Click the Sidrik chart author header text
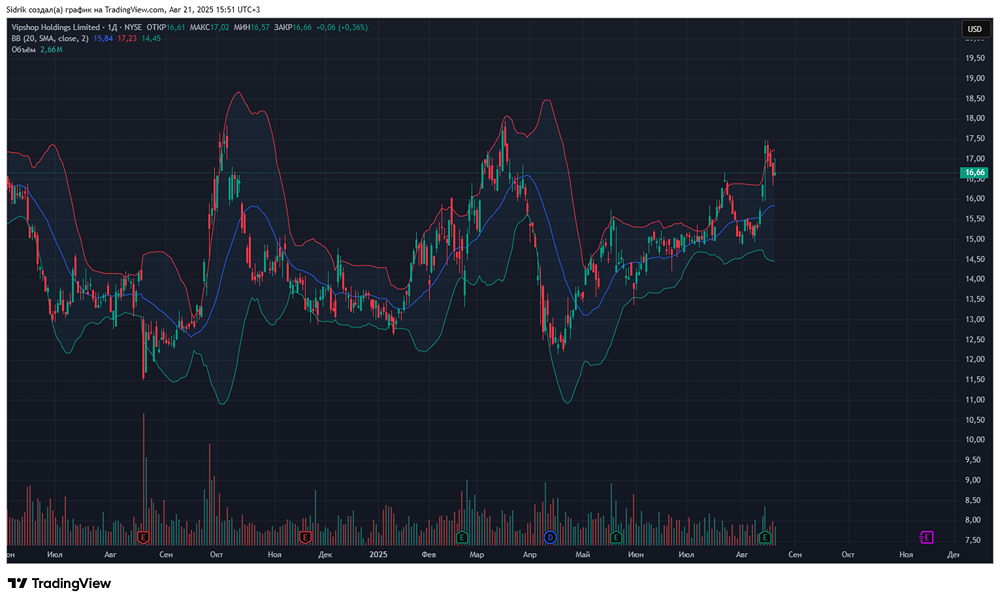Viewport: 1000px width, 603px height. point(133,10)
